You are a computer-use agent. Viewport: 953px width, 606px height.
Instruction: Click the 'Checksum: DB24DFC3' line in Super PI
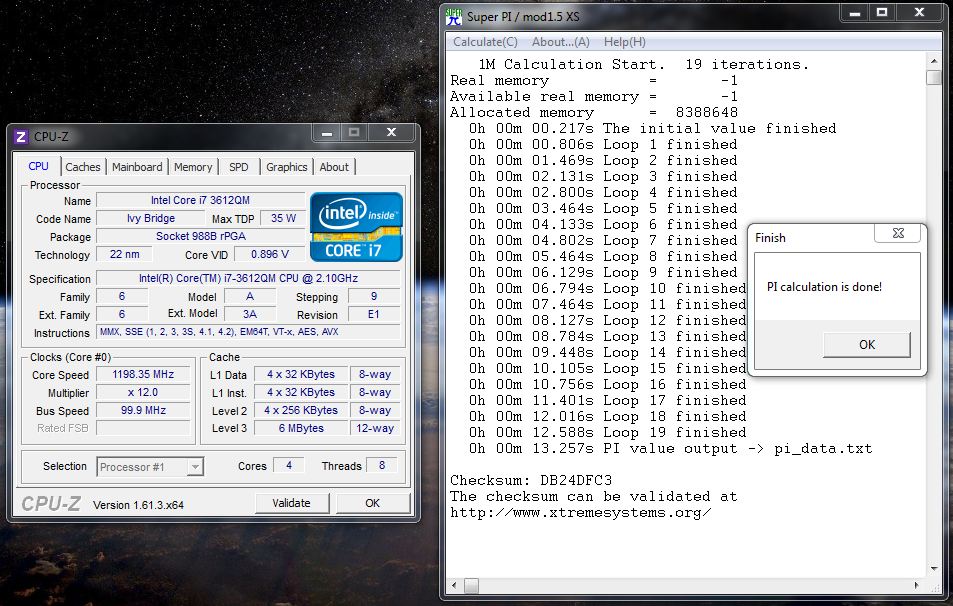(x=531, y=480)
